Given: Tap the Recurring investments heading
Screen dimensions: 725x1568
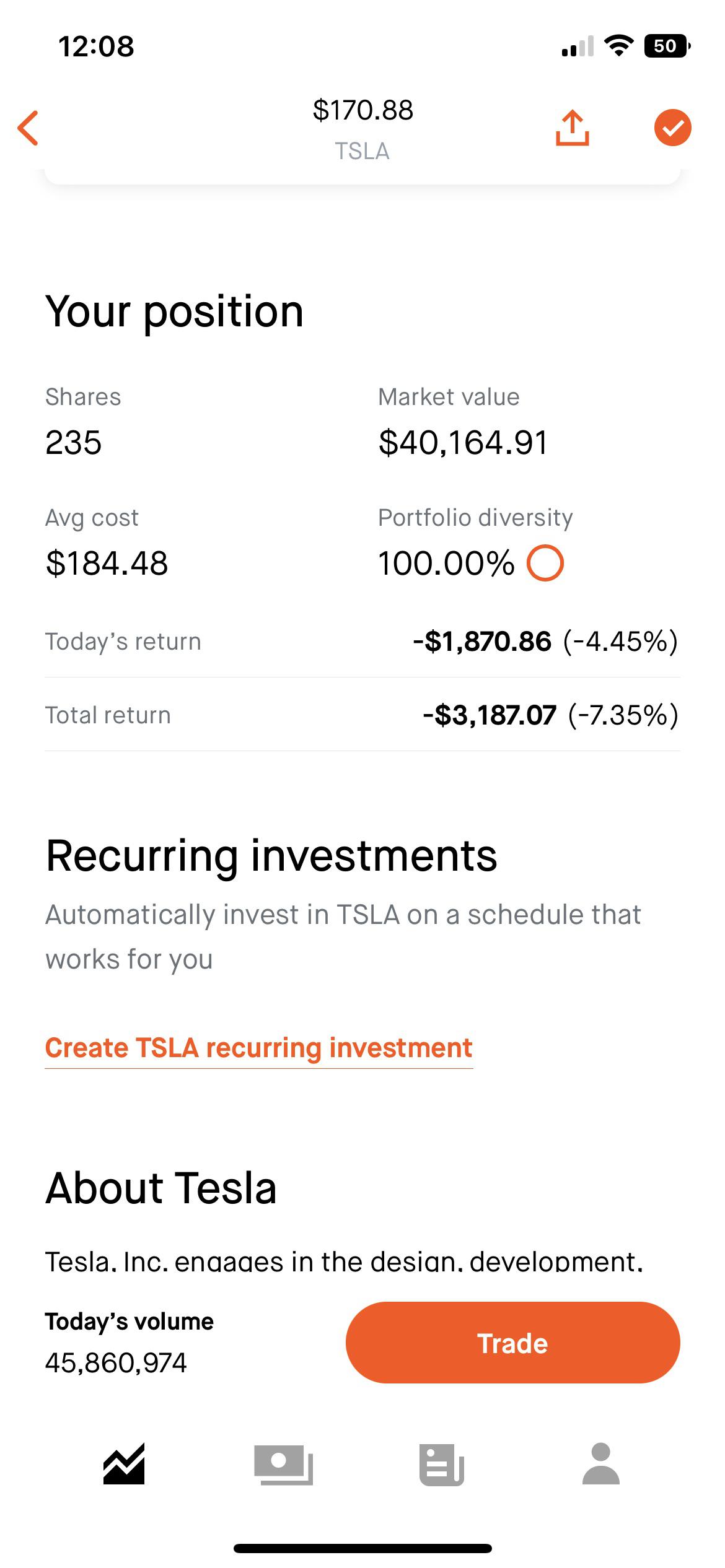Looking at the screenshot, I should [x=271, y=856].
